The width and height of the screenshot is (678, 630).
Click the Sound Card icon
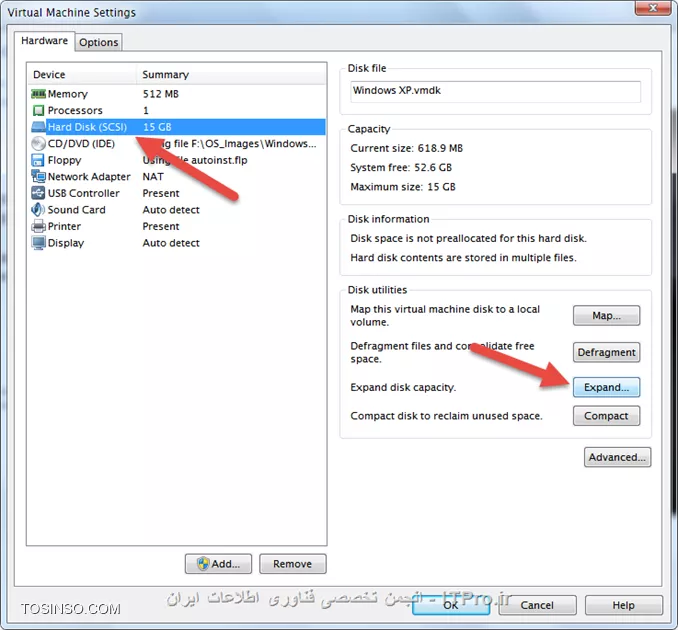click(x=38, y=210)
